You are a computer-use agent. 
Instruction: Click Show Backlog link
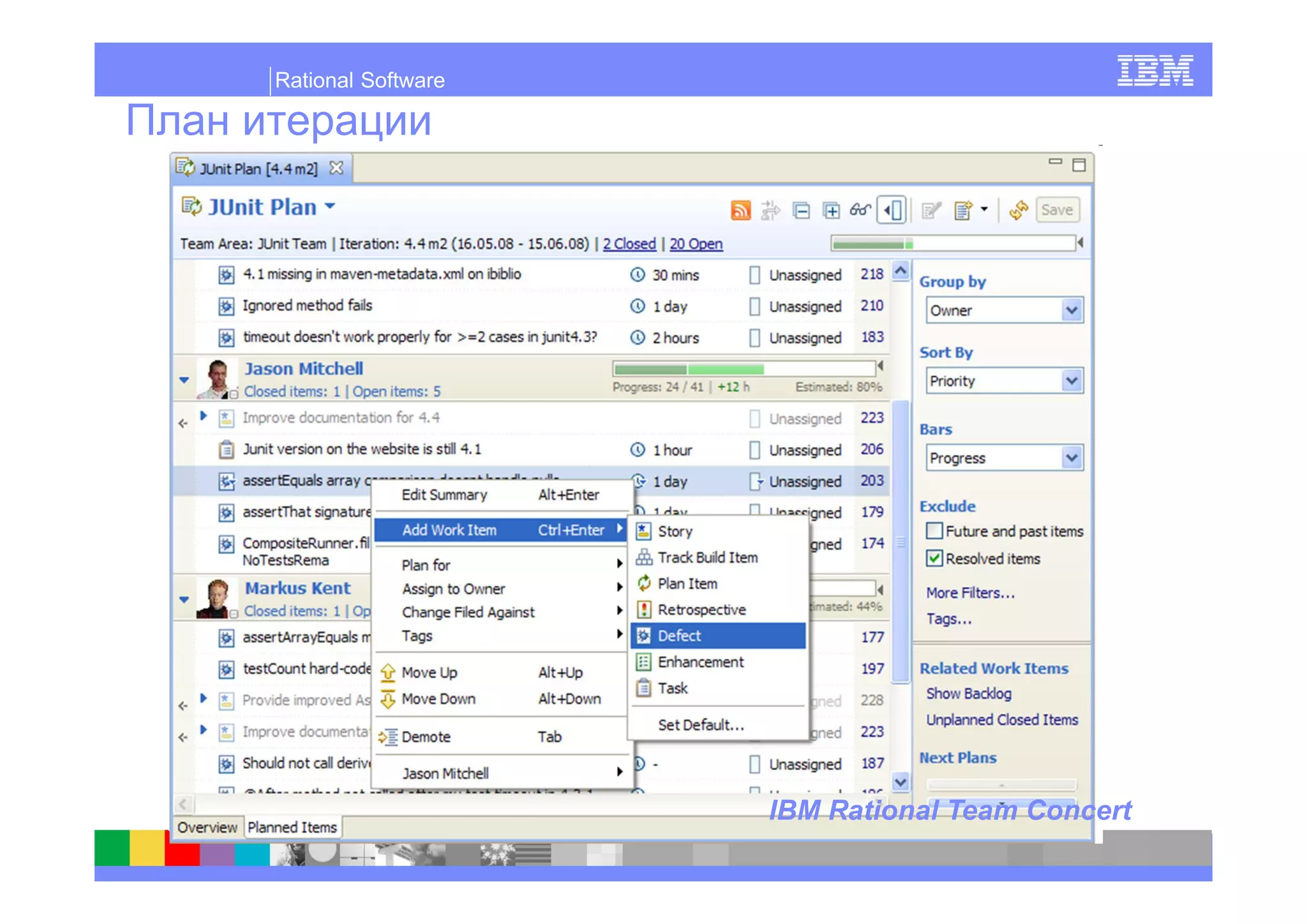click(x=969, y=694)
